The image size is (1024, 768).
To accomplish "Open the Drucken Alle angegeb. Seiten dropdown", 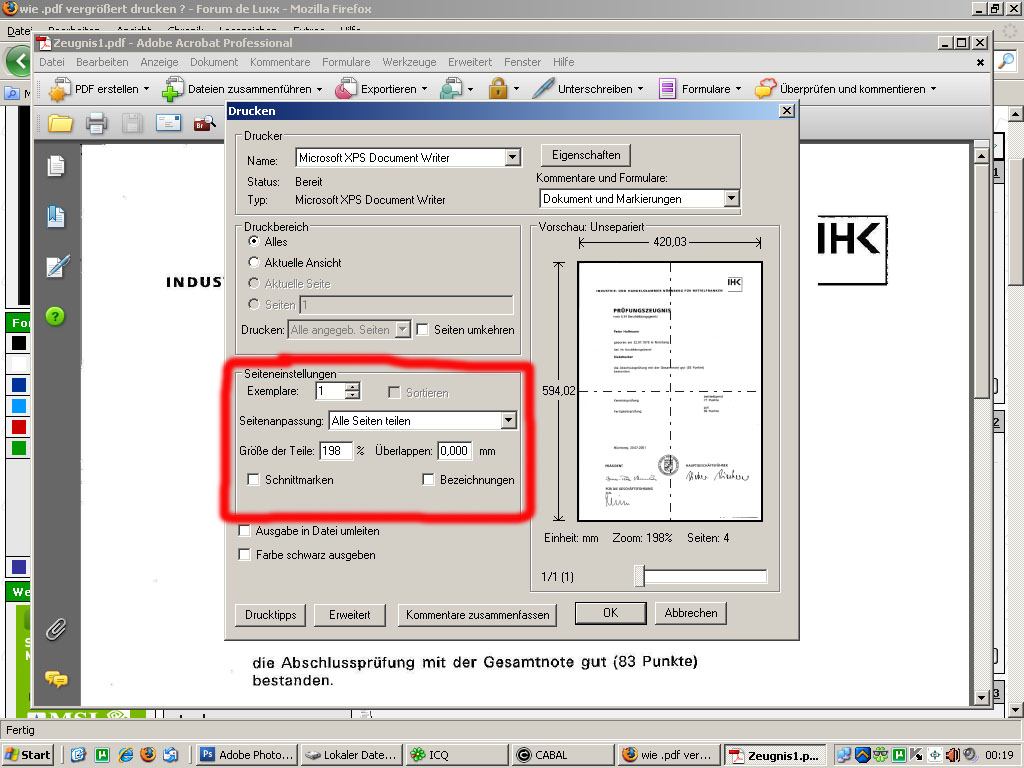I will pos(403,330).
